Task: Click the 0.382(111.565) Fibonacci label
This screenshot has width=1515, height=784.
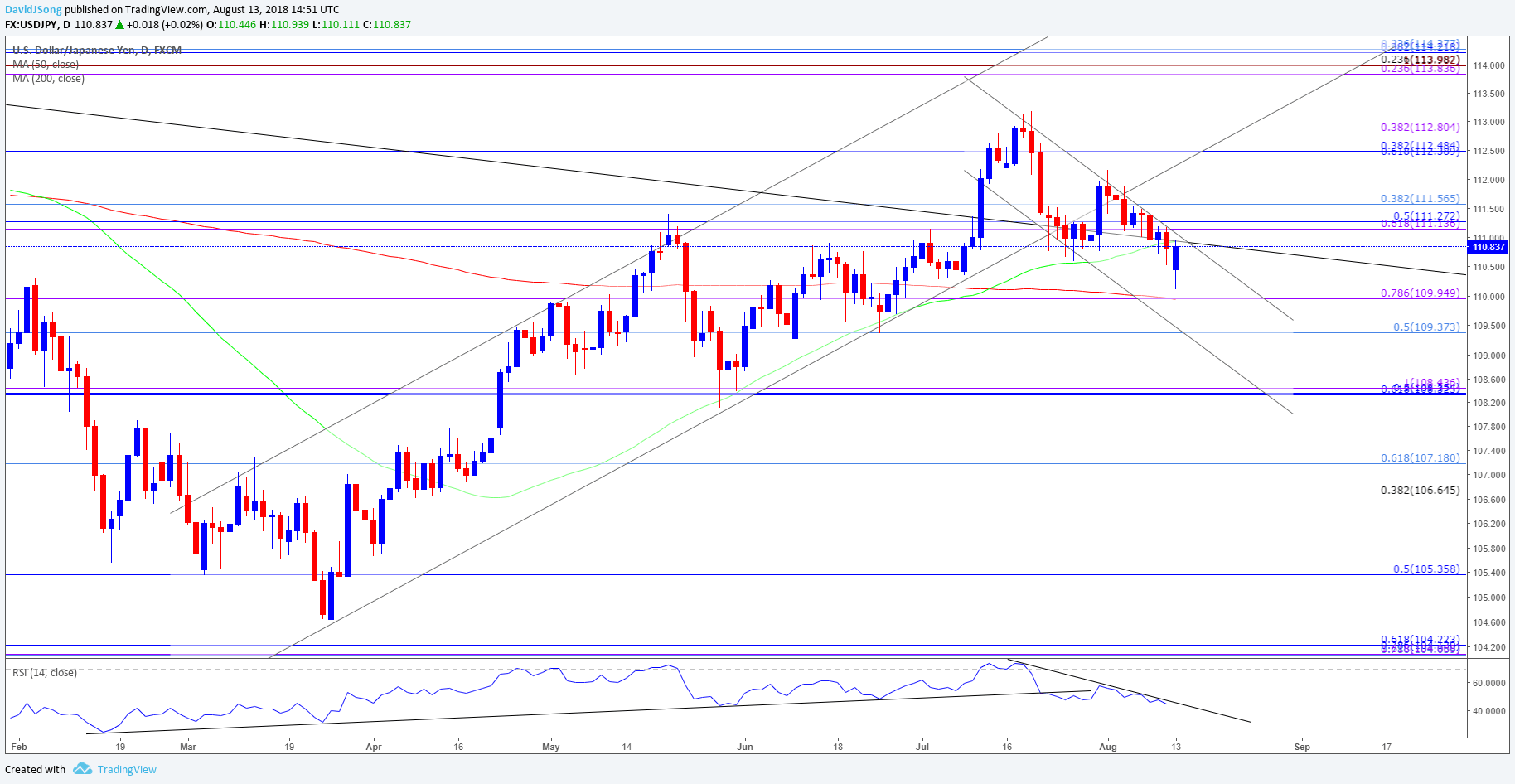Action: pos(1420,198)
